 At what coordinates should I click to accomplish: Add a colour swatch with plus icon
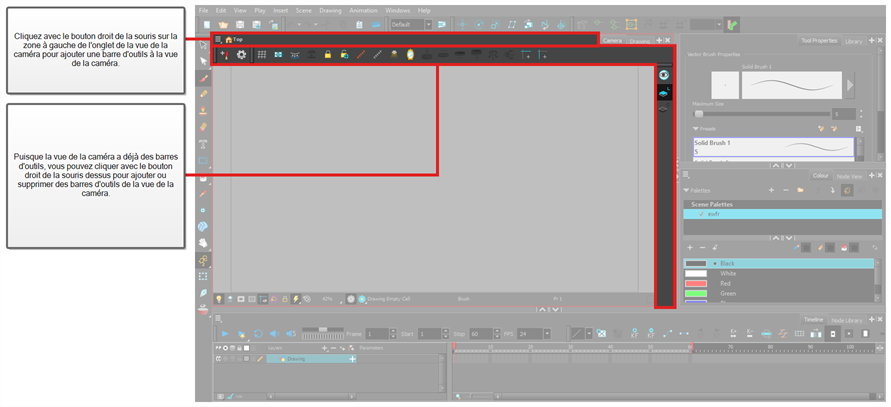point(690,248)
